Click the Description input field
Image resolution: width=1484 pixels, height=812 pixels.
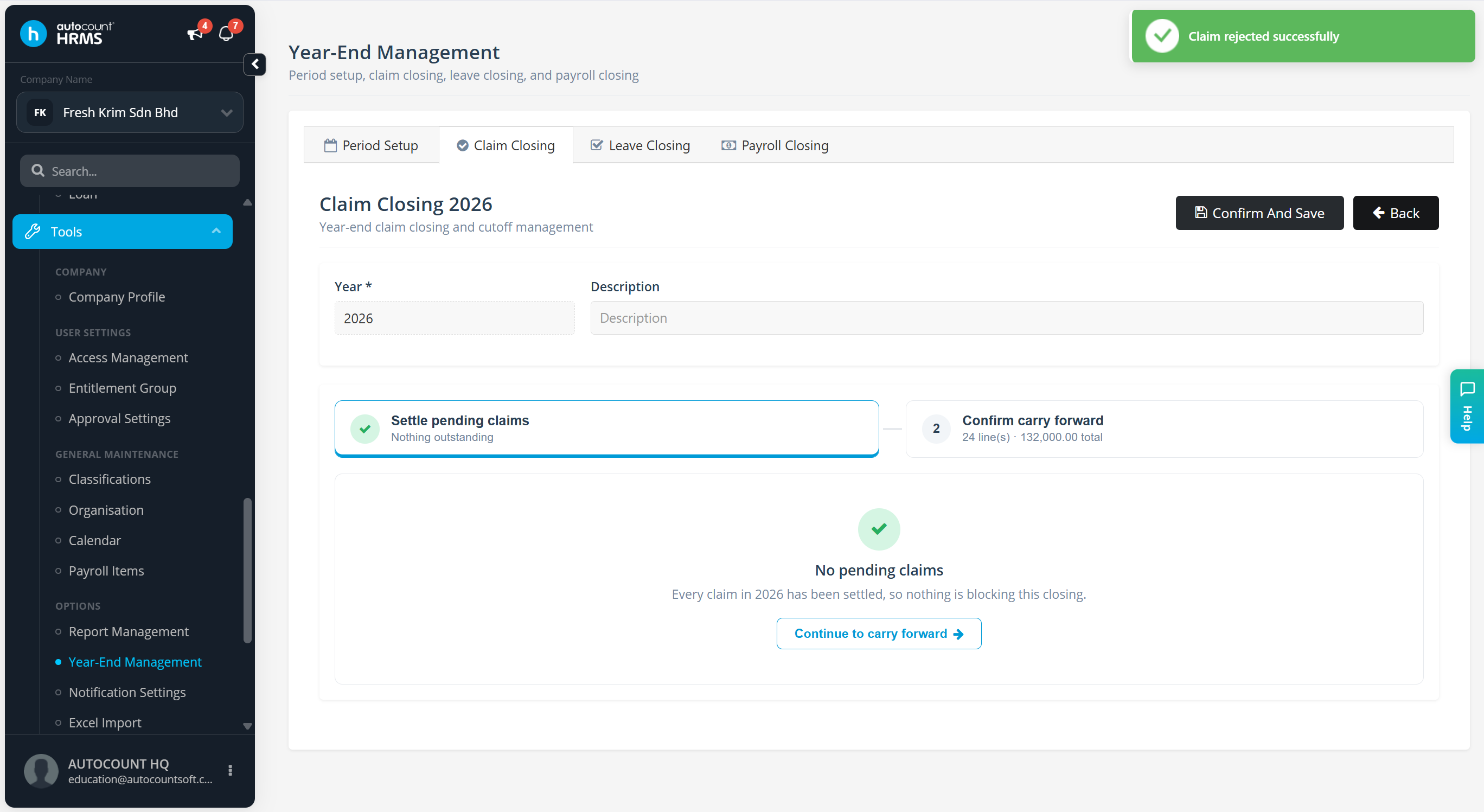[1007, 317]
